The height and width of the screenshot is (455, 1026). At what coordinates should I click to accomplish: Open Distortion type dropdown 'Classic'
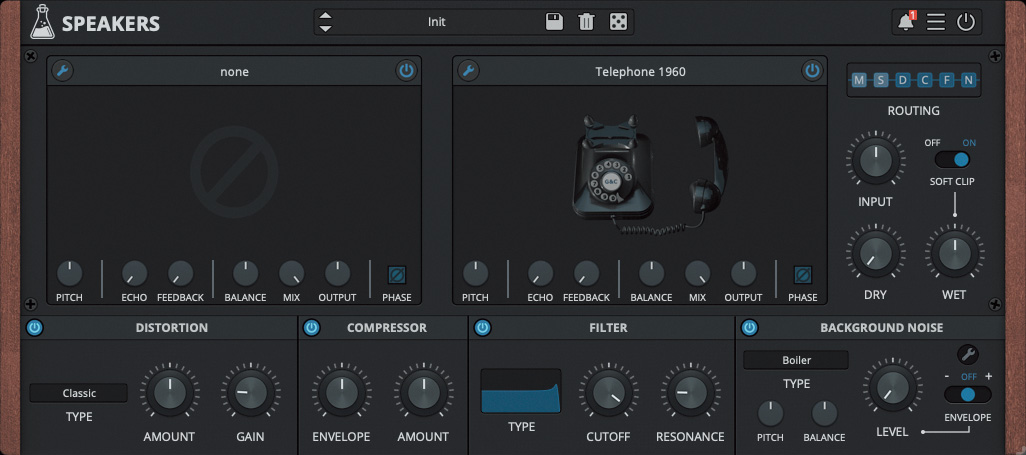pos(79,393)
